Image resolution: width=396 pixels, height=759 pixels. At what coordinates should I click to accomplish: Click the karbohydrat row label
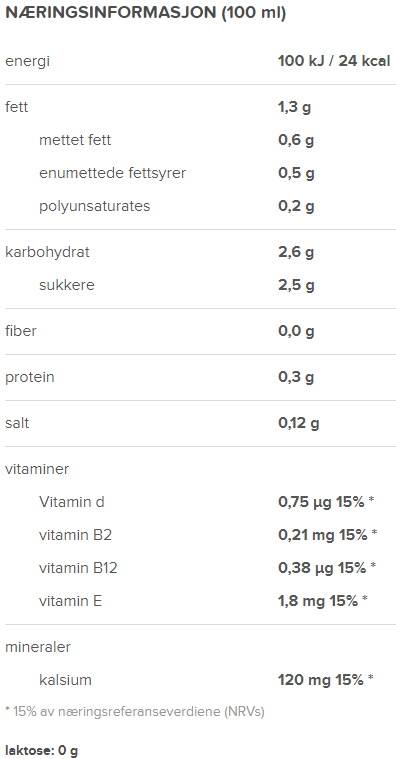(x=47, y=252)
